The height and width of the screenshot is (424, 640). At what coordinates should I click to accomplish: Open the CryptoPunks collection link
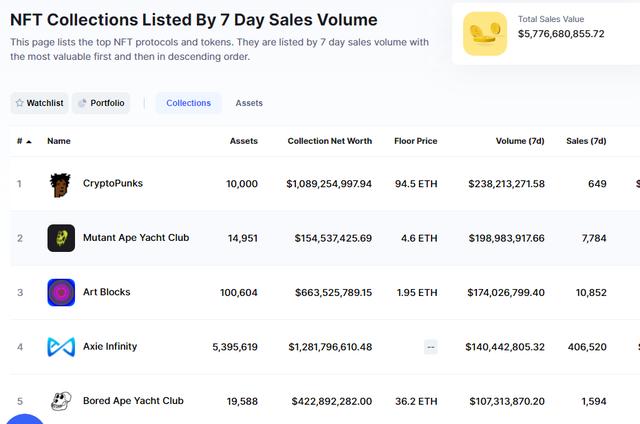114,184
